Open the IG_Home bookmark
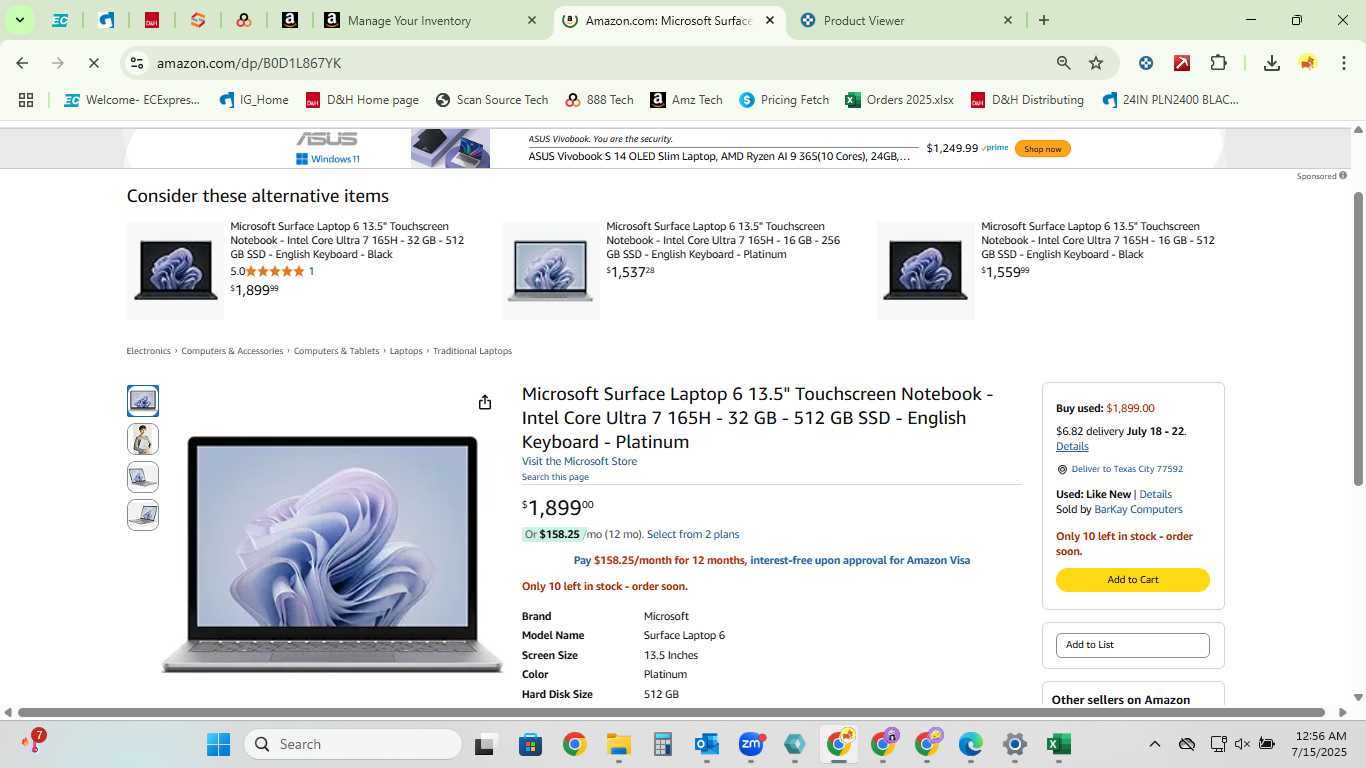1366x768 pixels. point(254,100)
